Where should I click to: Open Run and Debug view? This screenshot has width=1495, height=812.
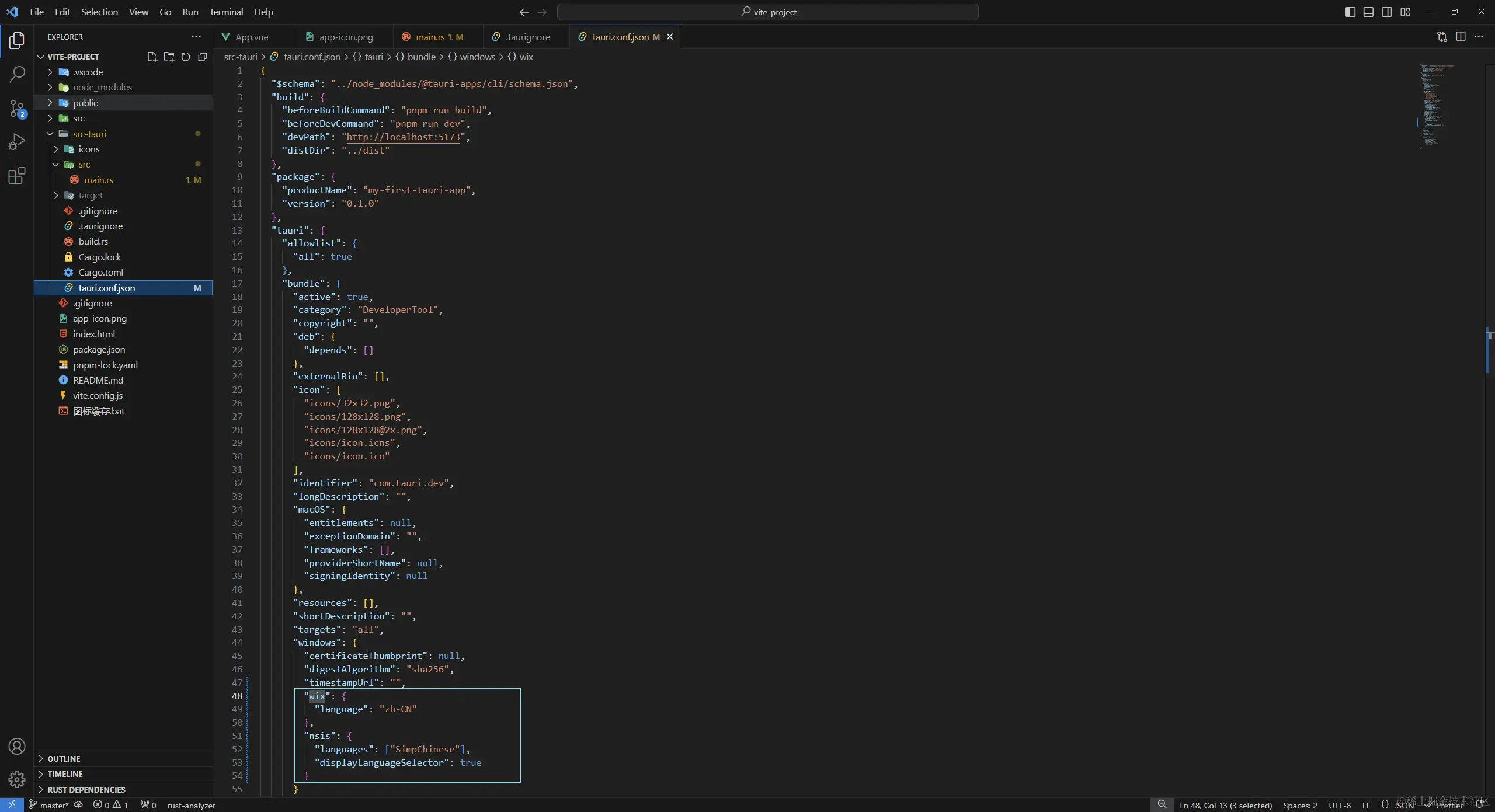pyautogui.click(x=17, y=142)
